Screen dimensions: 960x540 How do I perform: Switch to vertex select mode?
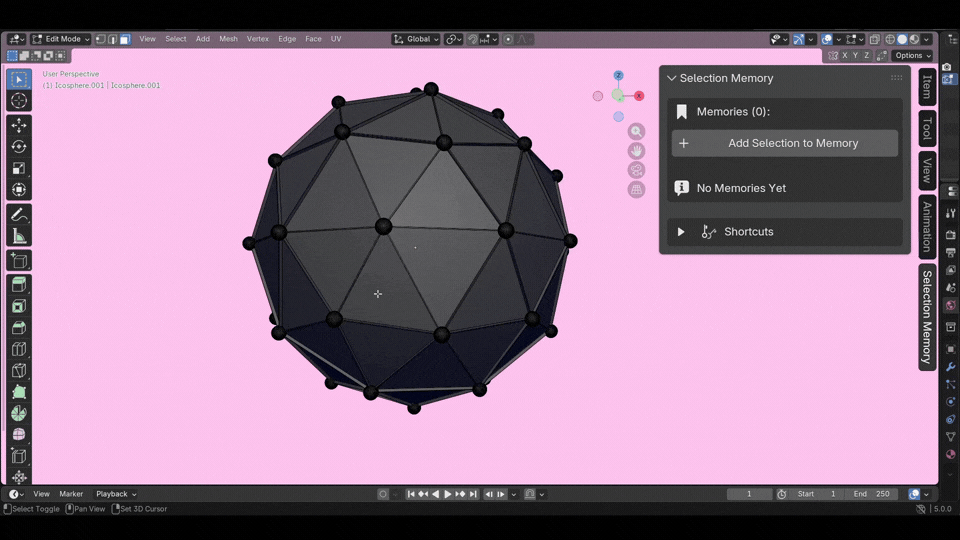101,39
